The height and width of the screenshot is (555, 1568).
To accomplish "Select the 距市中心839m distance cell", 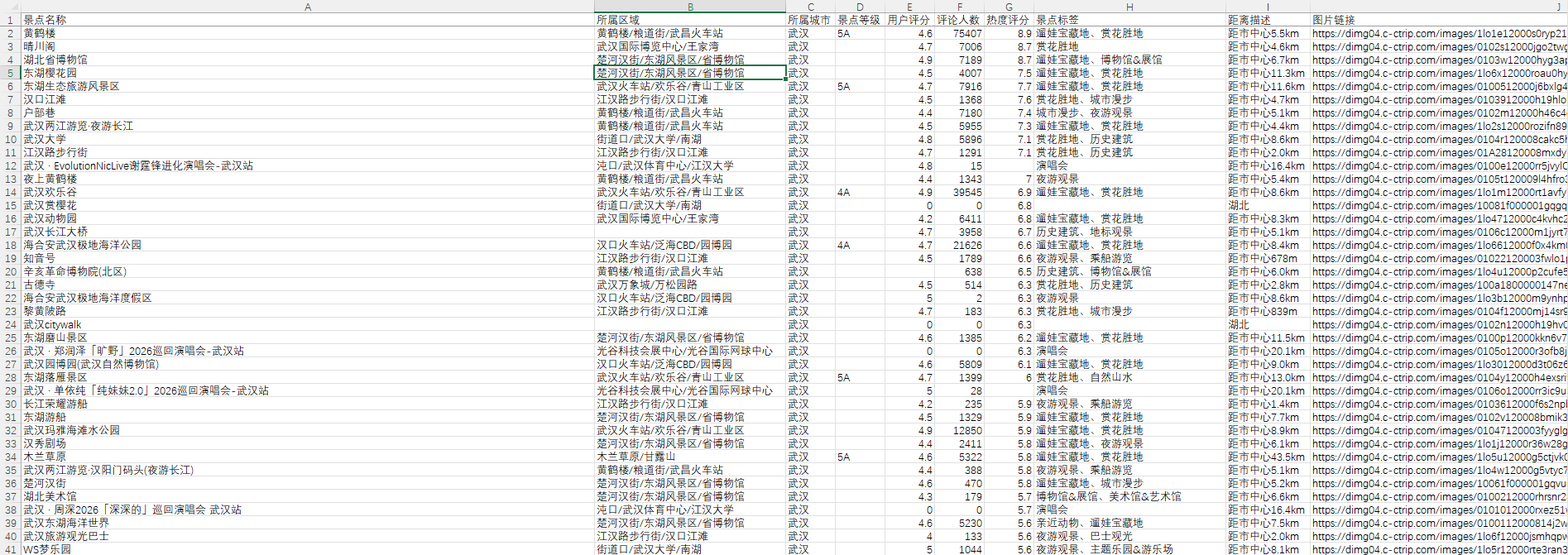I will click(x=1268, y=311).
